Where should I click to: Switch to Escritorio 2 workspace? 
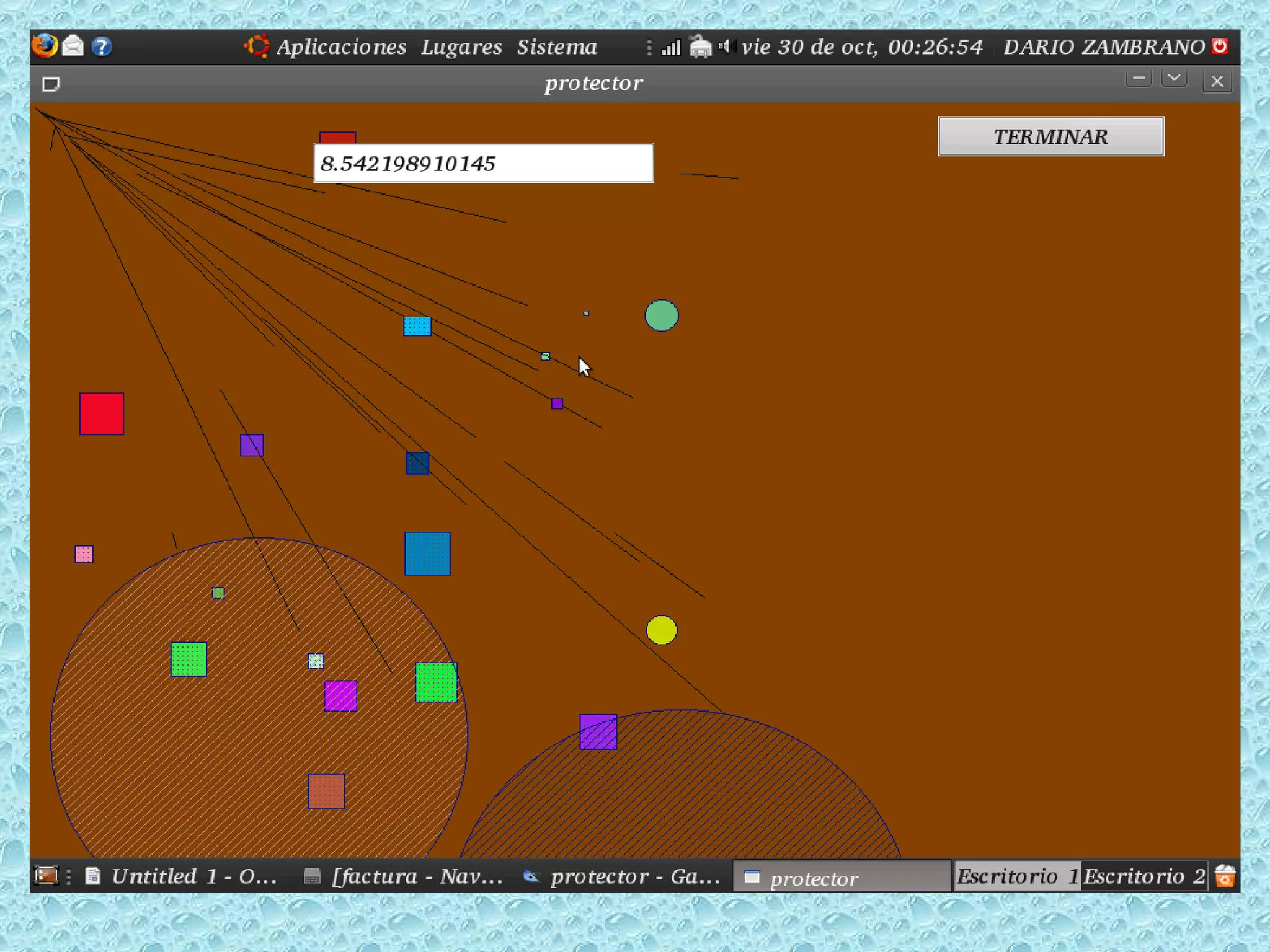click(x=1144, y=876)
